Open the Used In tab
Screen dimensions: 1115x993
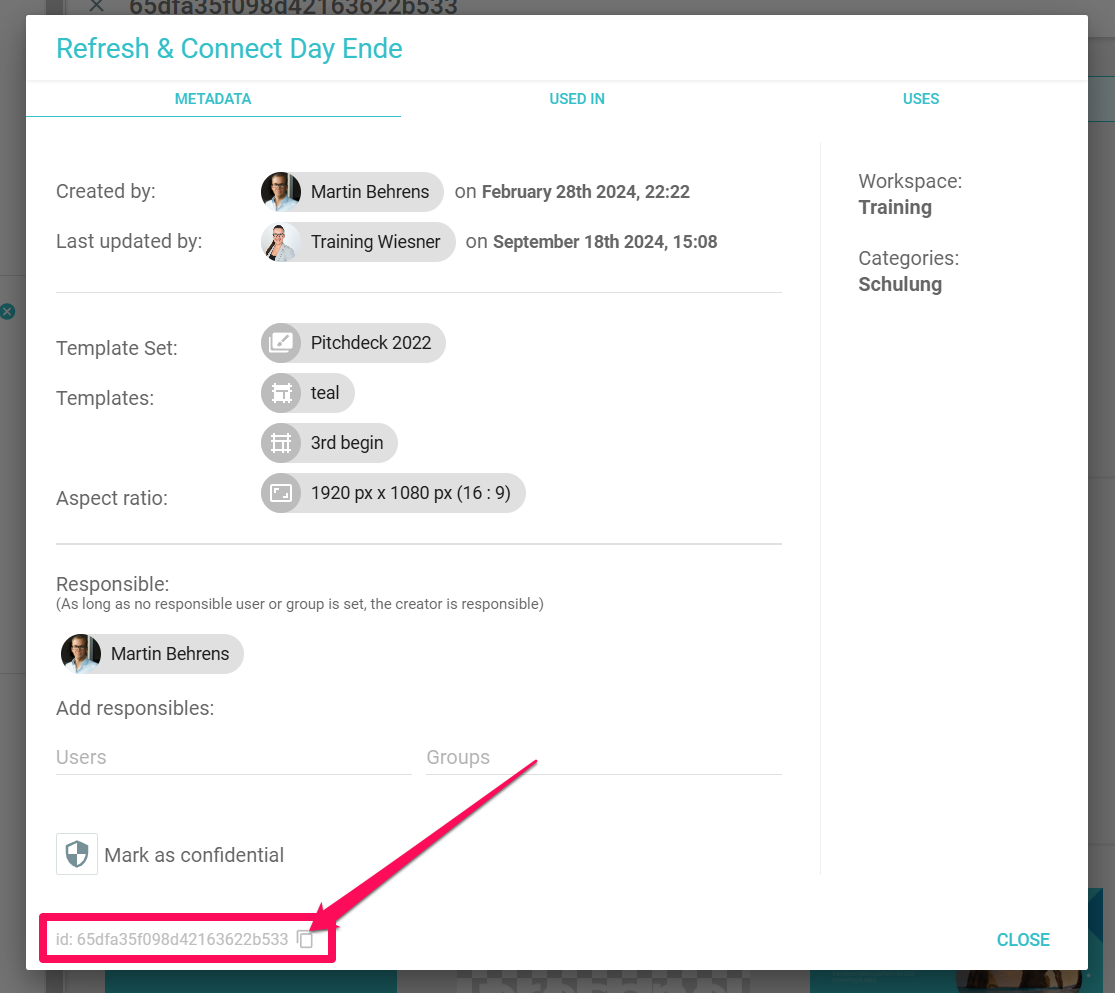577,99
